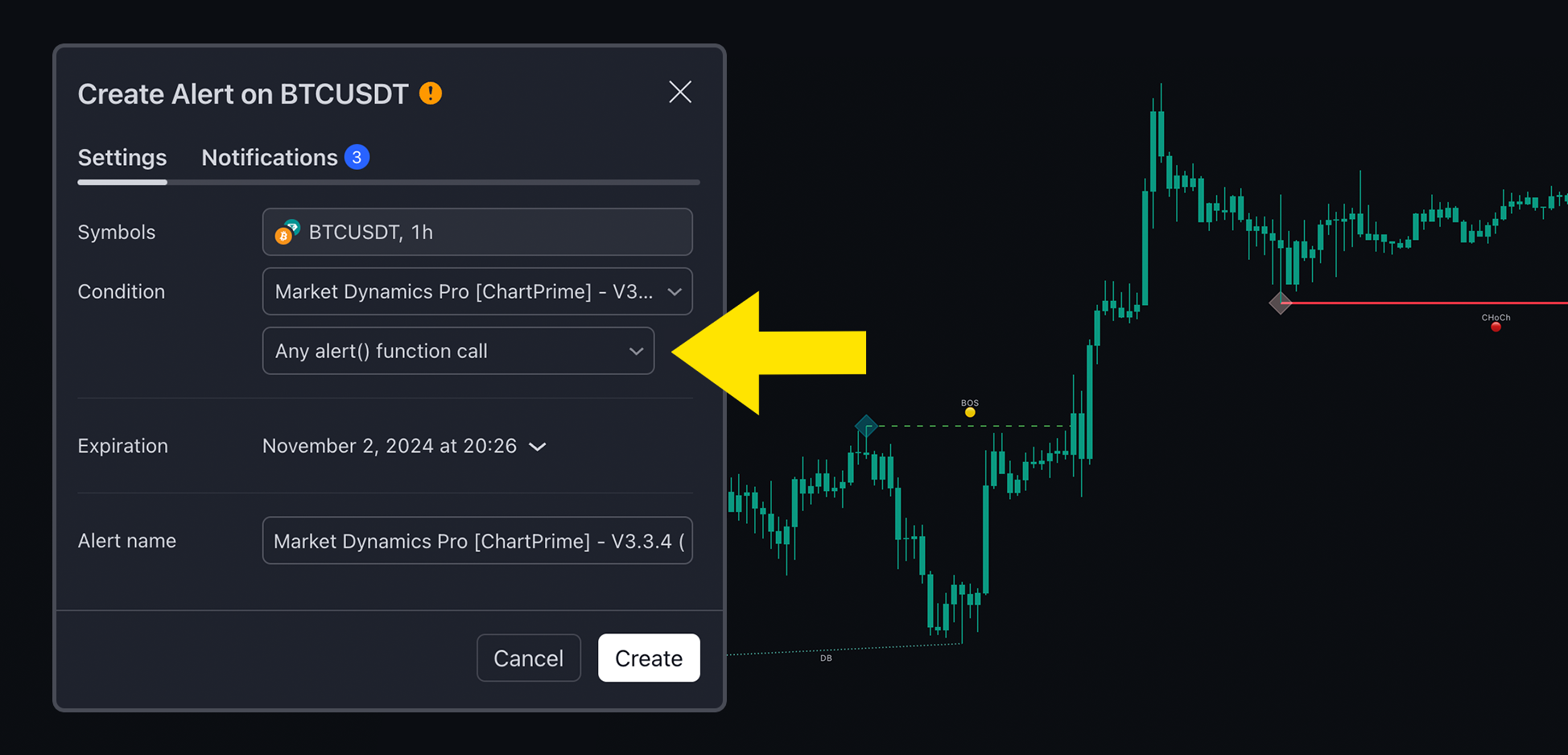Expand the Expiration date chevron
1568x755 pixels.
click(x=538, y=447)
